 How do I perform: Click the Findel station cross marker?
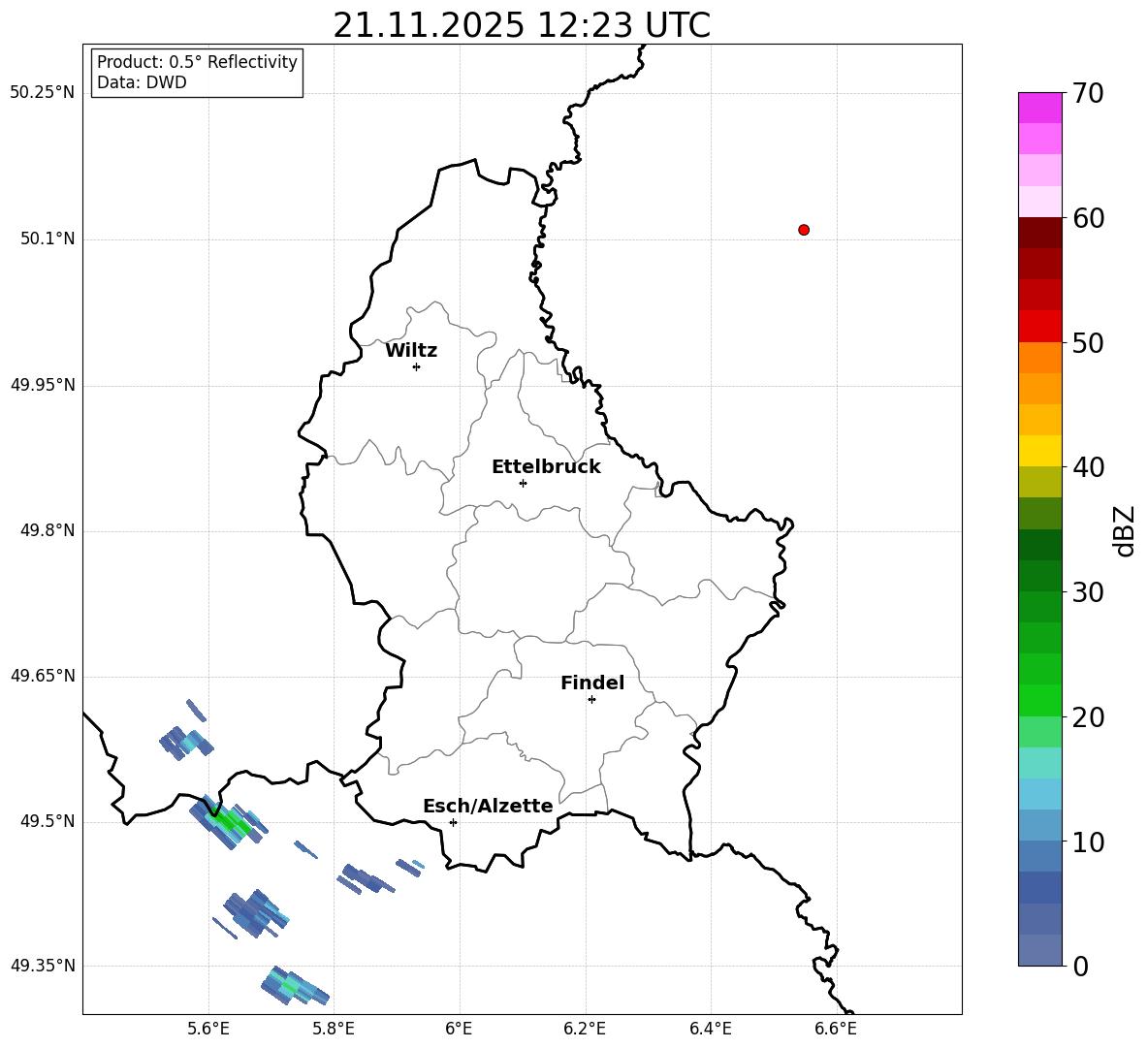591,700
